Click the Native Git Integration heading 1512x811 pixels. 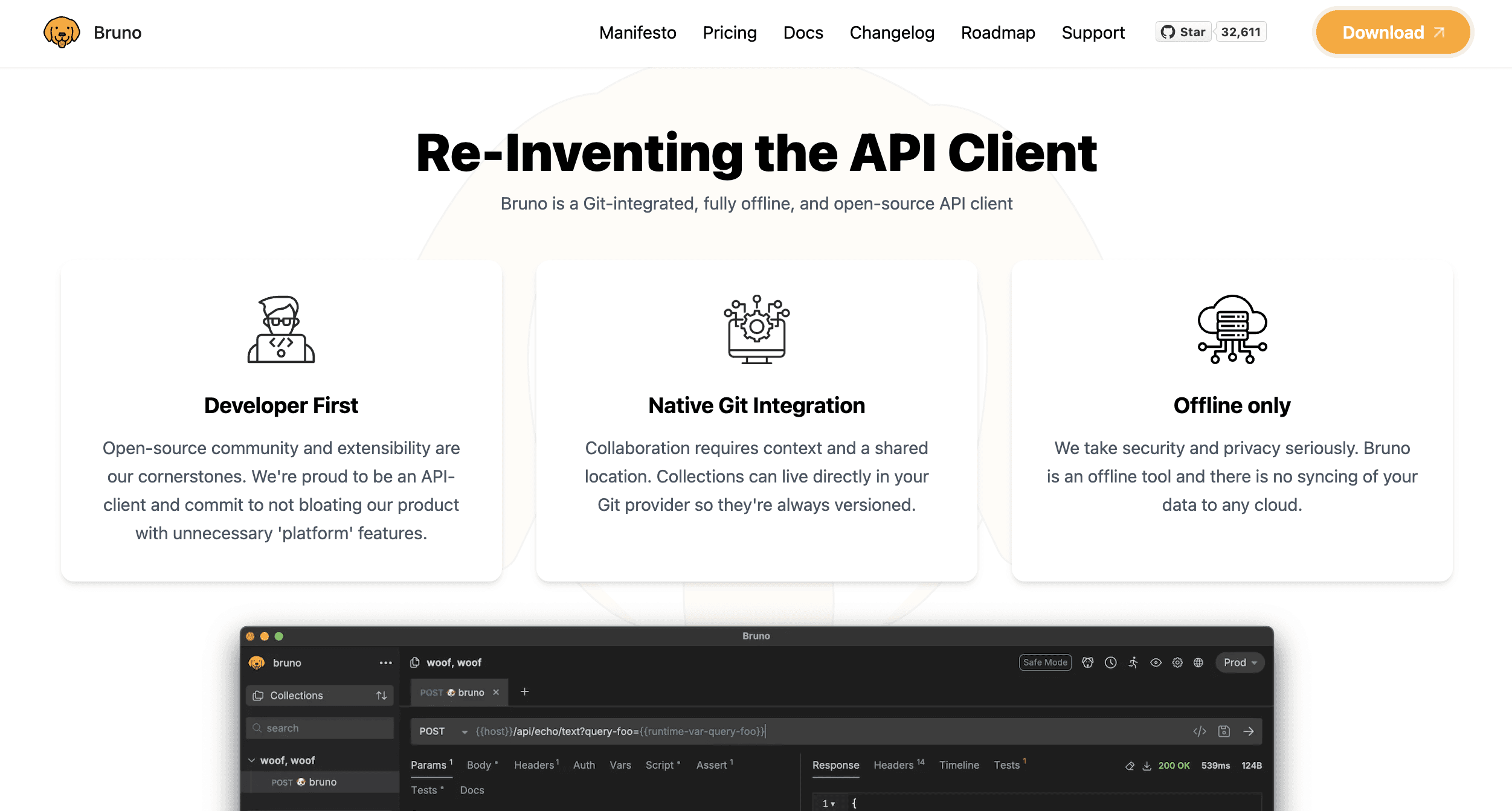click(756, 405)
